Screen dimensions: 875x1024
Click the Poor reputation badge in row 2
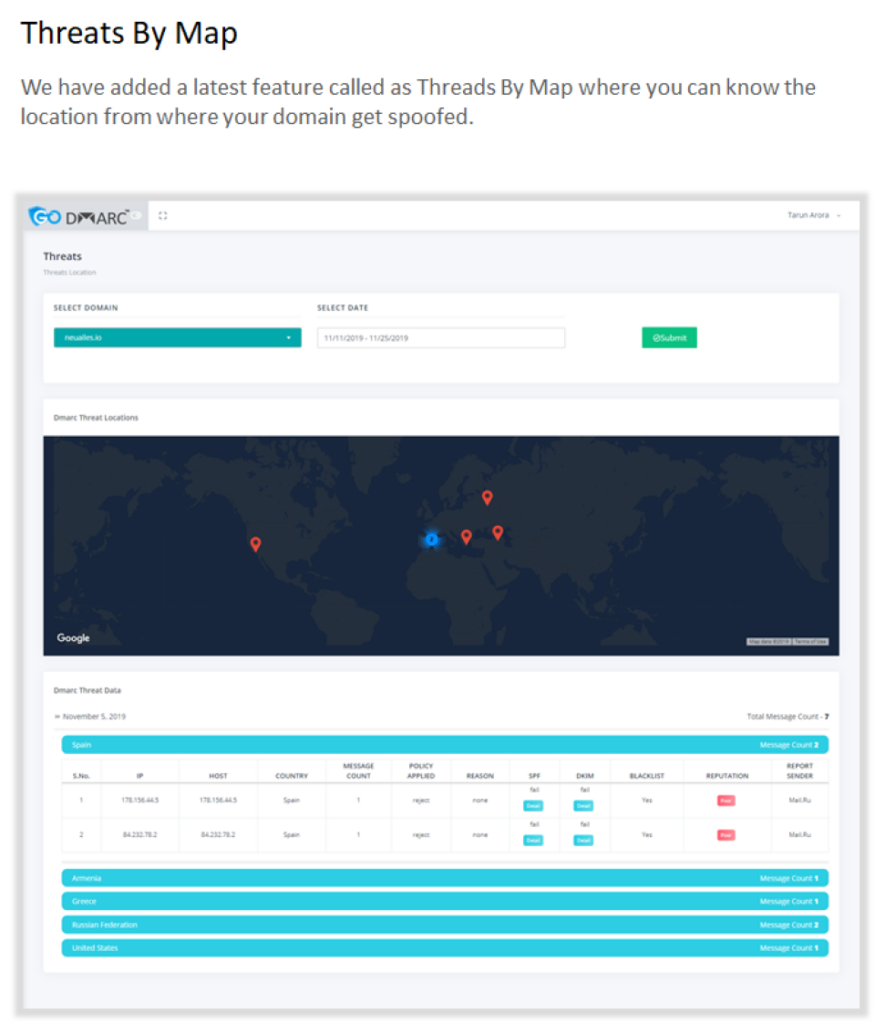[726, 835]
